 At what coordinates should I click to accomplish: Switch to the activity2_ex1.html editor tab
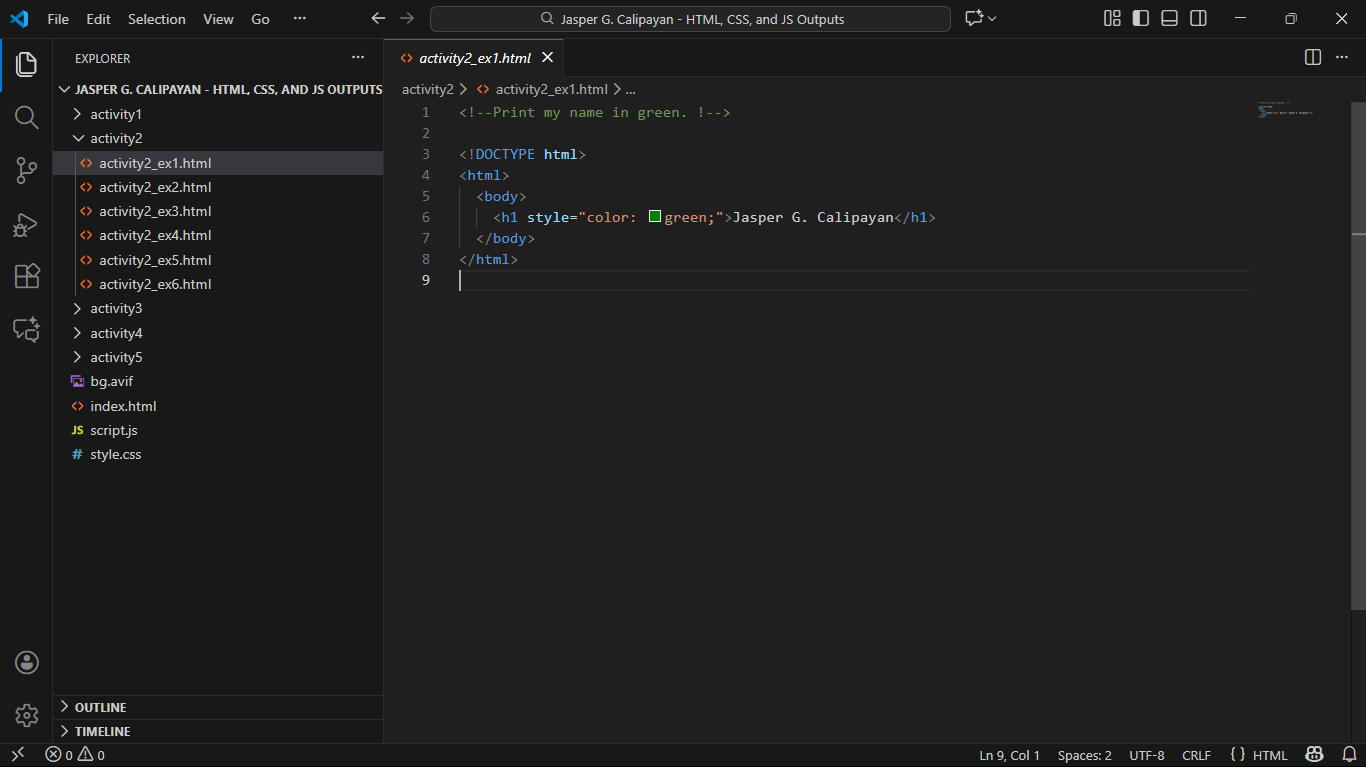click(474, 58)
